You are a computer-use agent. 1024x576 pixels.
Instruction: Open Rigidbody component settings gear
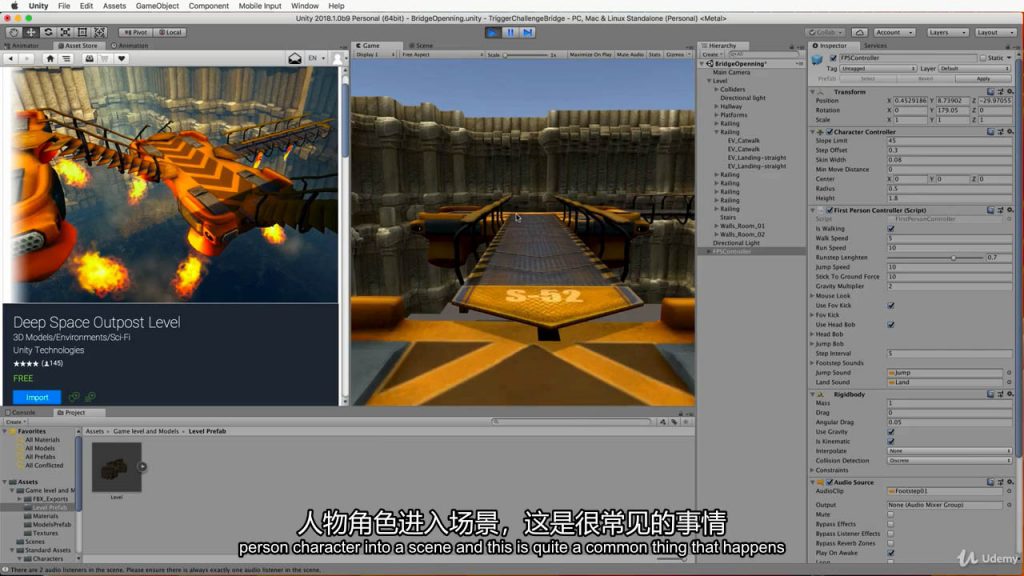click(x=1010, y=394)
